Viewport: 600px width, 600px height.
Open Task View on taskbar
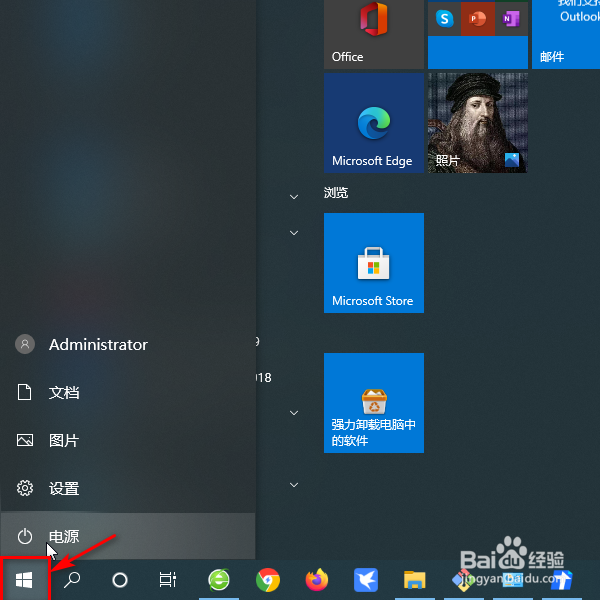pyautogui.click(x=168, y=580)
